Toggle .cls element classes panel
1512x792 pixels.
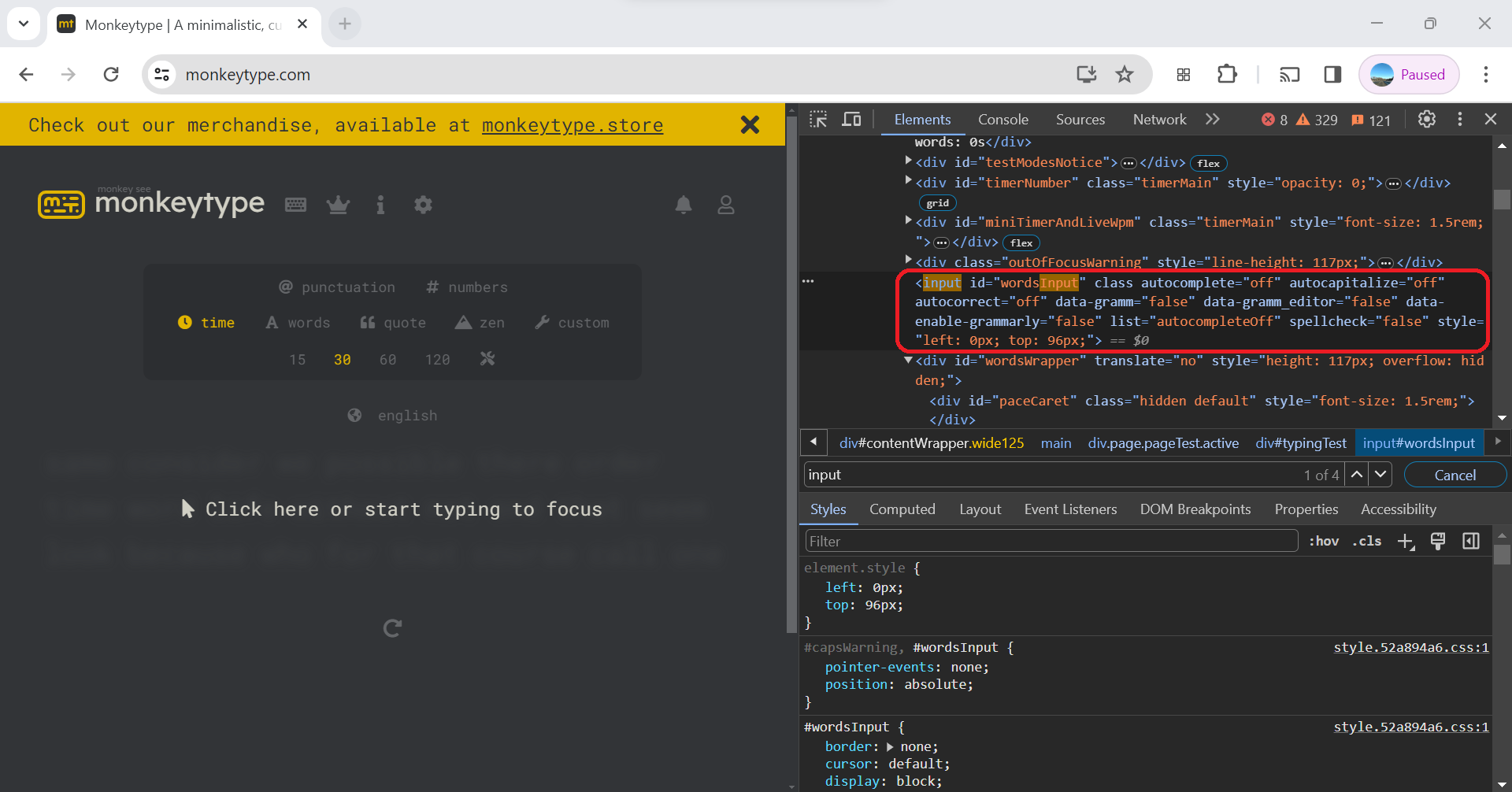click(1367, 541)
